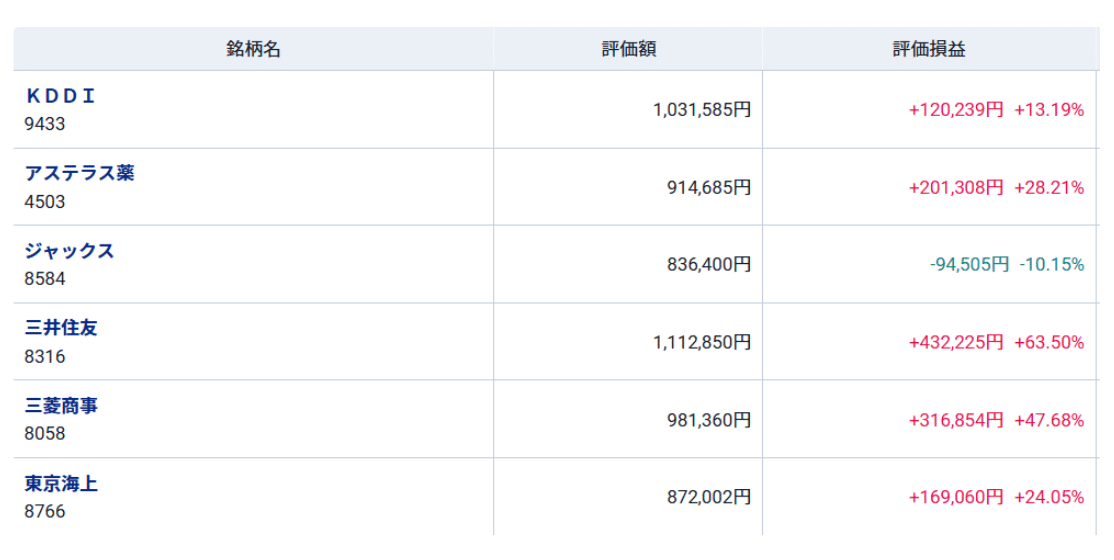Select the +316,854円 profit value

tap(955, 420)
